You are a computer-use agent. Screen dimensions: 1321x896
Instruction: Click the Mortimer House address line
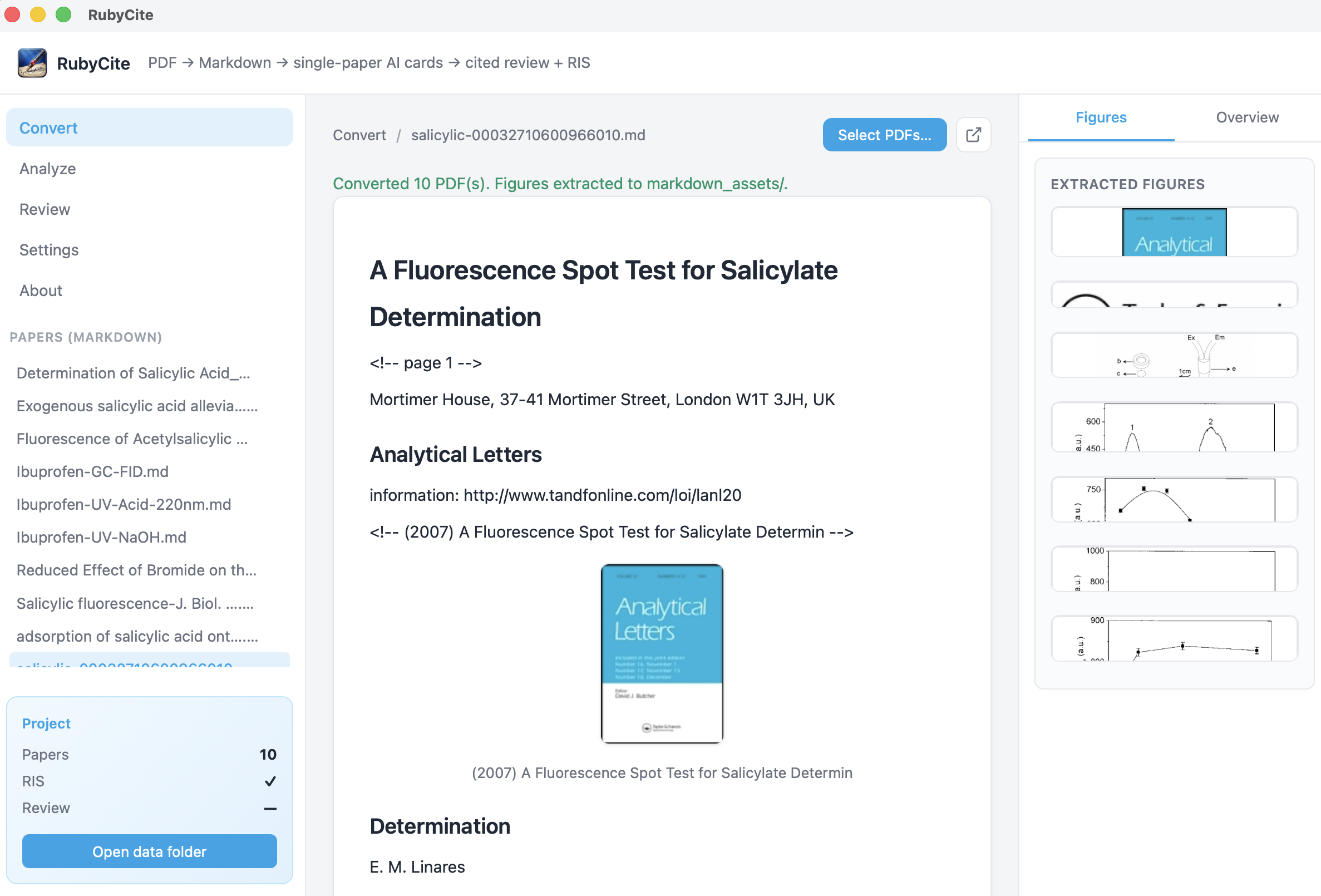pyautogui.click(x=602, y=399)
